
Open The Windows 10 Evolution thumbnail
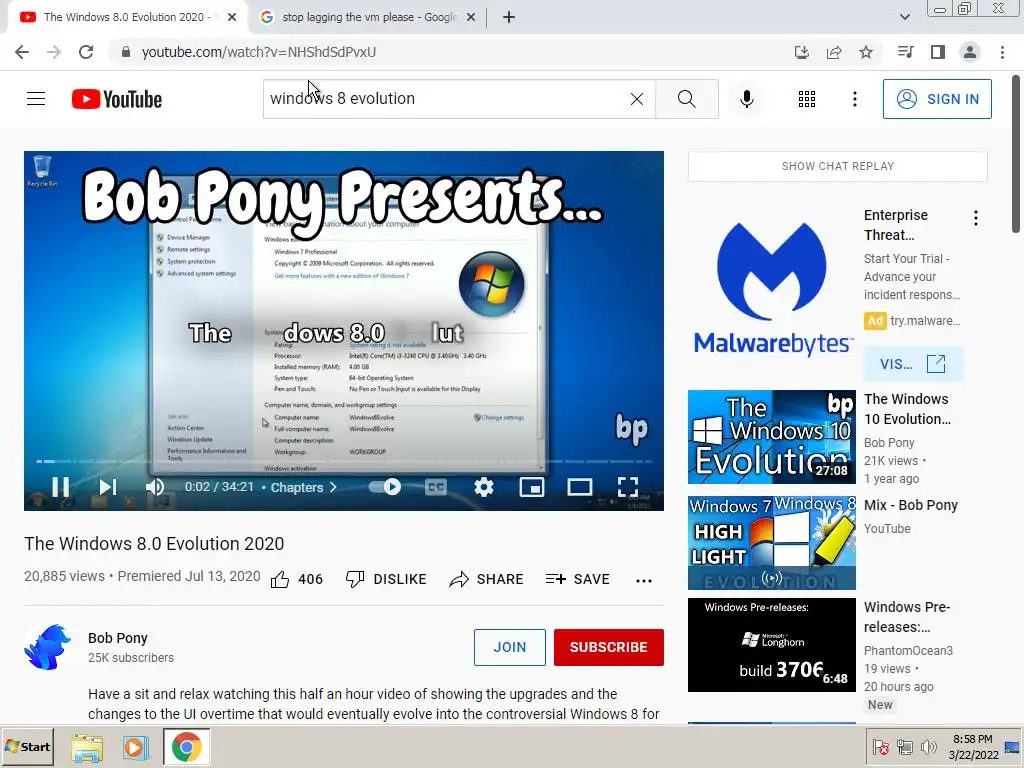771,437
